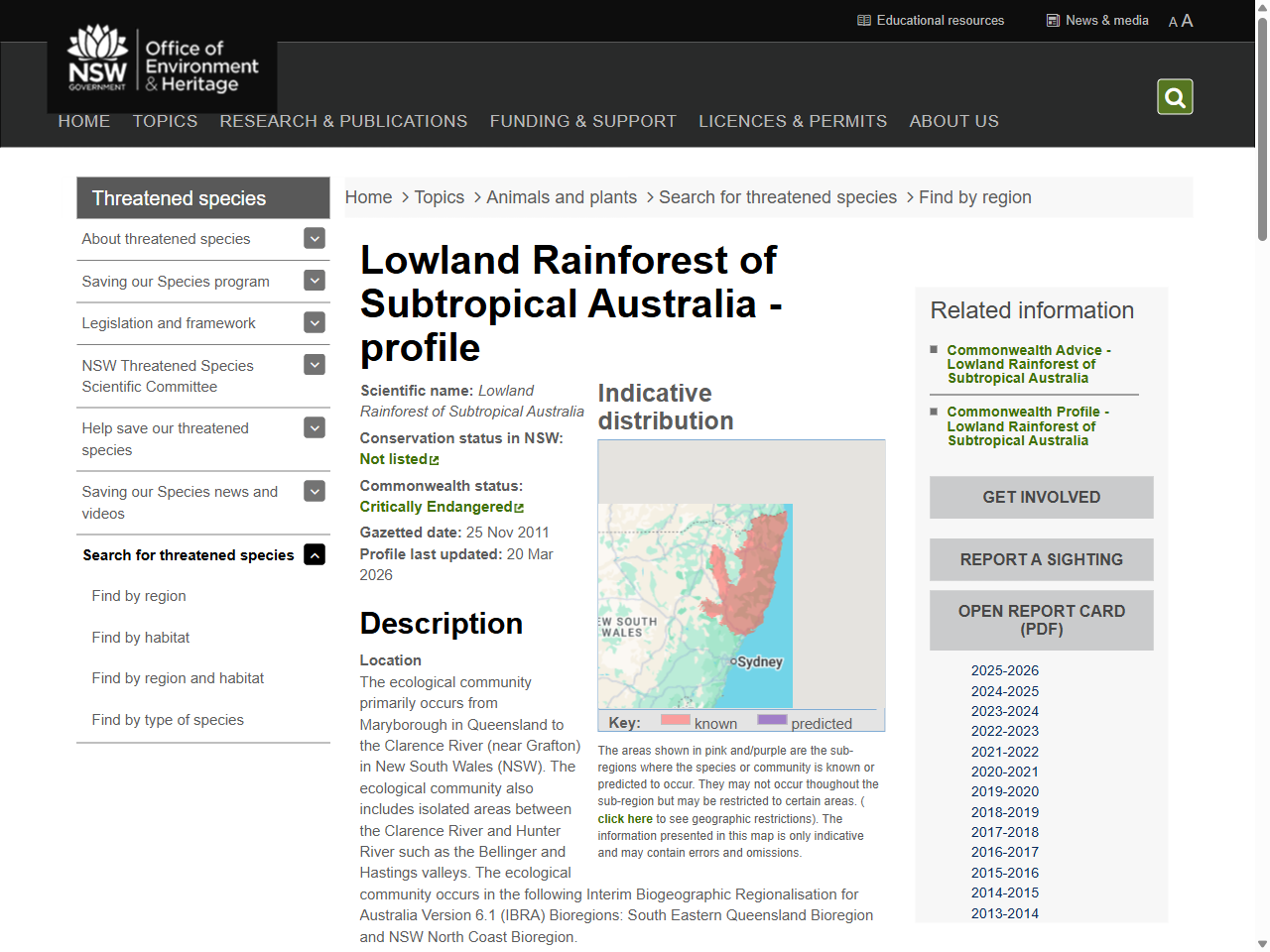This screenshot has height=952, width=1270.
Task: Open the external link beside Not listed
Action: pos(435,458)
